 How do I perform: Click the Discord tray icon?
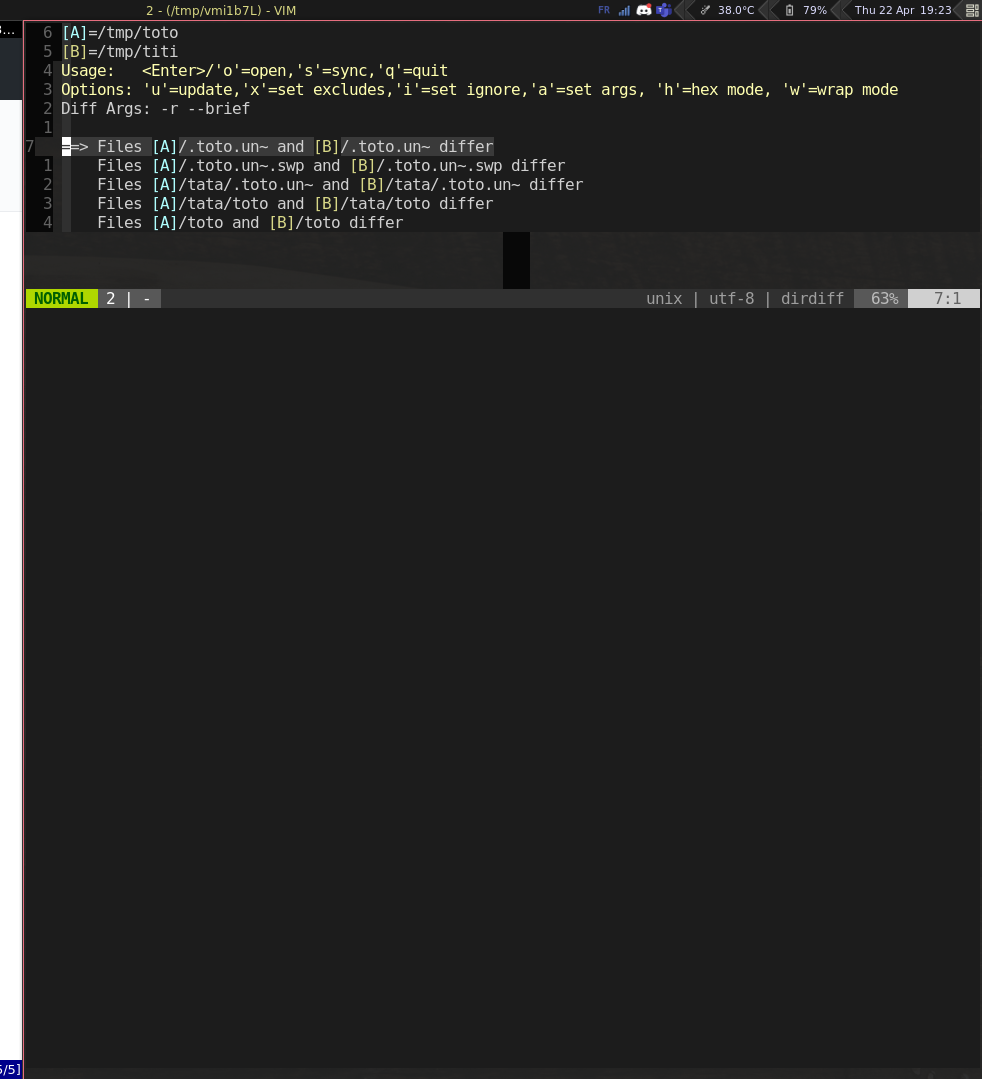pyautogui.click(x=643, y=10)
